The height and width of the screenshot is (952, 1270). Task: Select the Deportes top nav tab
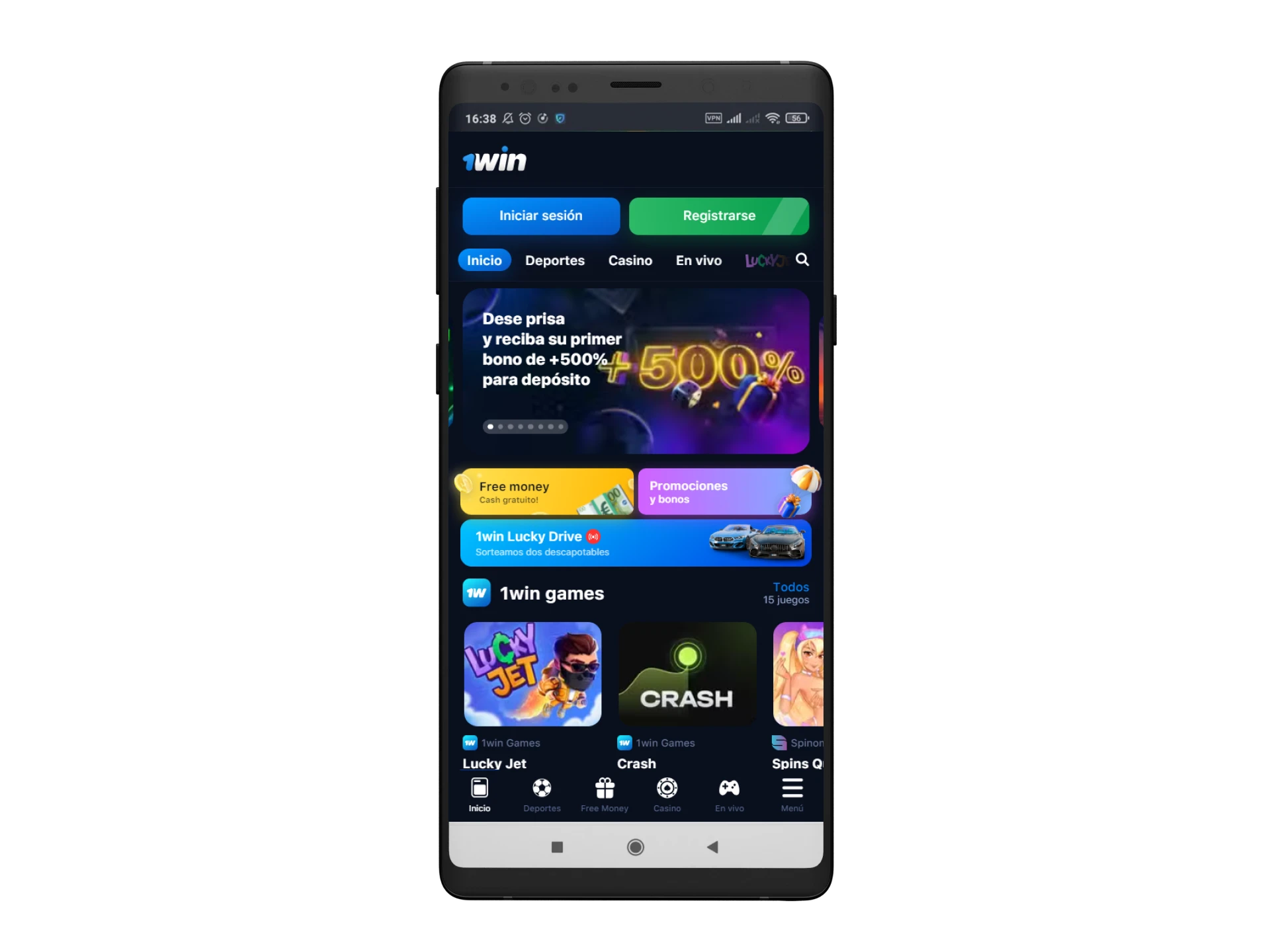coord(555,260)
